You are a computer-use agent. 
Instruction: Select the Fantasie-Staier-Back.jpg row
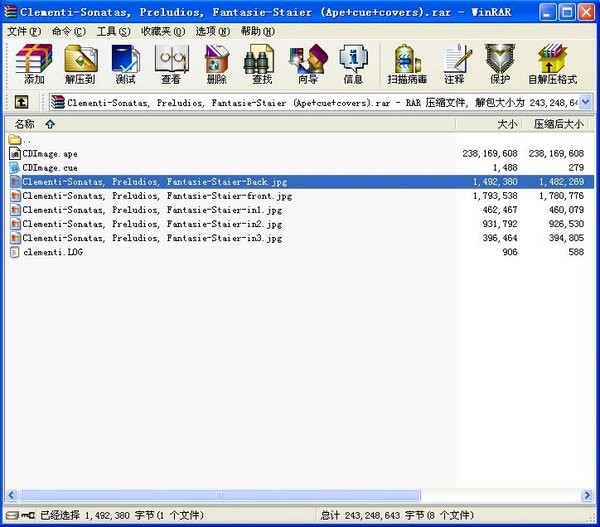click(x=302, y=182)
